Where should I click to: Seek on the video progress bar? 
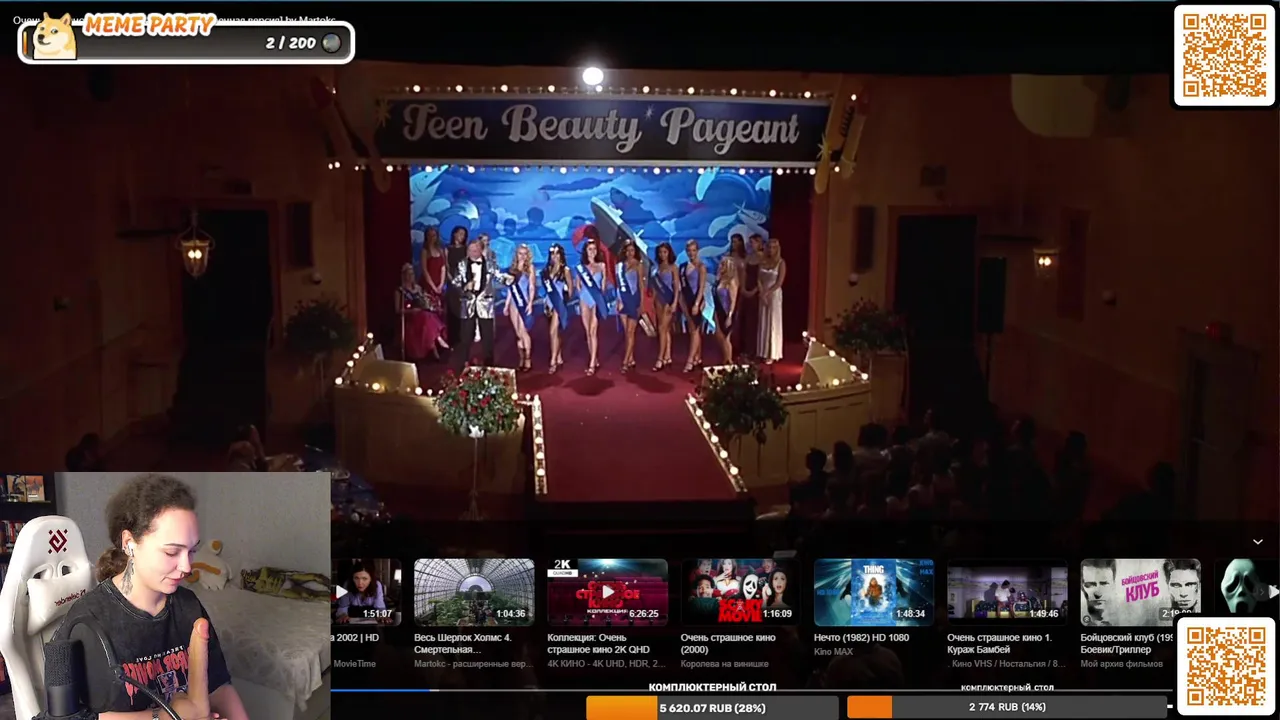coord(750,689)
